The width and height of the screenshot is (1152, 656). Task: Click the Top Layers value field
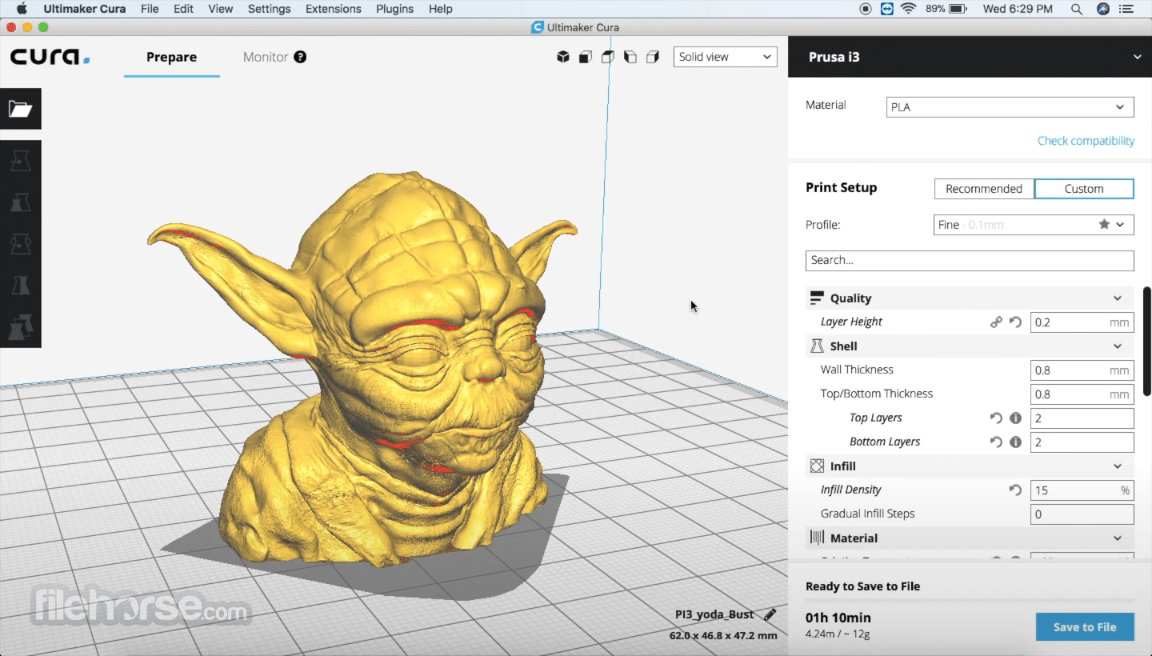coord(1081,418)
